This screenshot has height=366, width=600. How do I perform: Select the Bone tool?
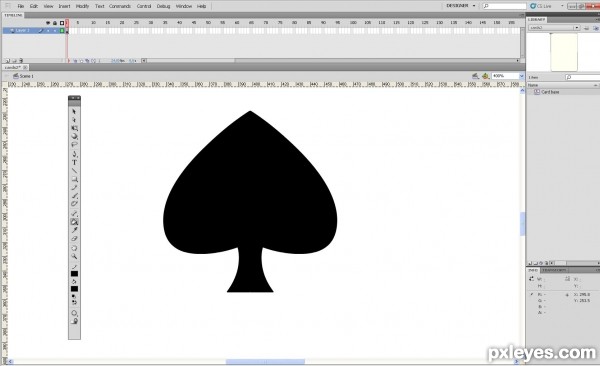[74, 213]
